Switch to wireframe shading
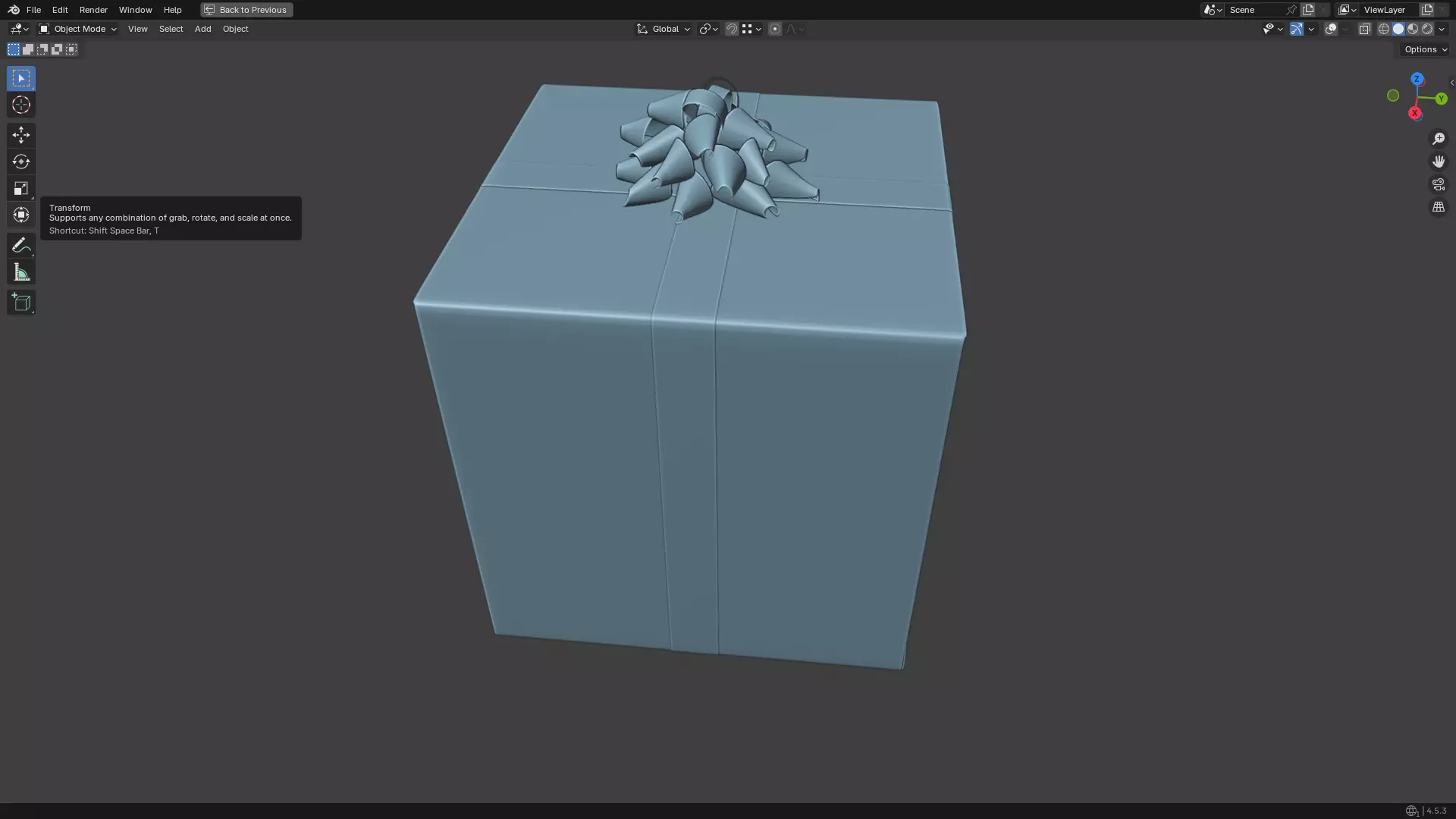The image size is (1456, 819). (x=1384, y=29)
